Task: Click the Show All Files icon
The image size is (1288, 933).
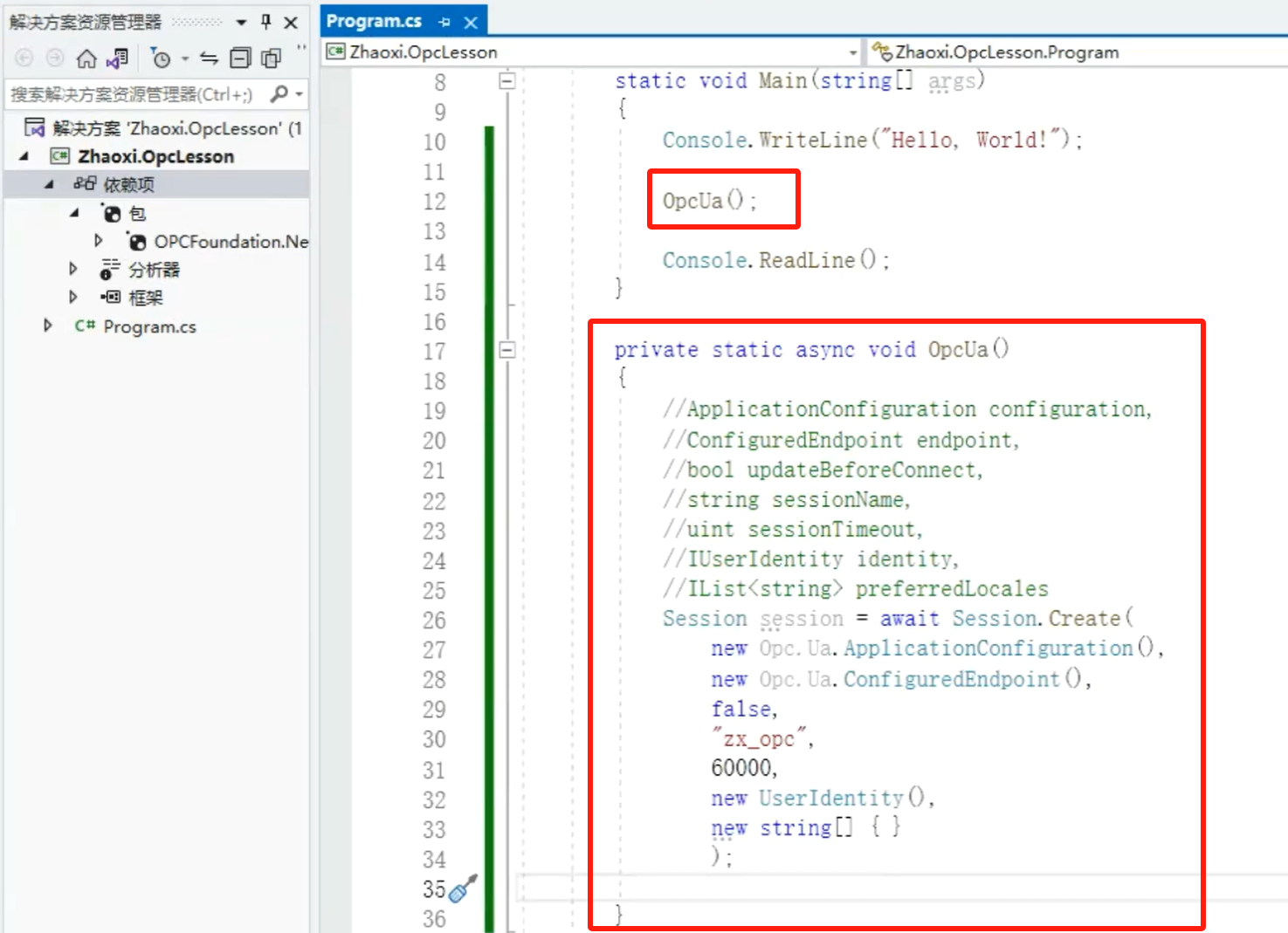Action: coord(272,58)
